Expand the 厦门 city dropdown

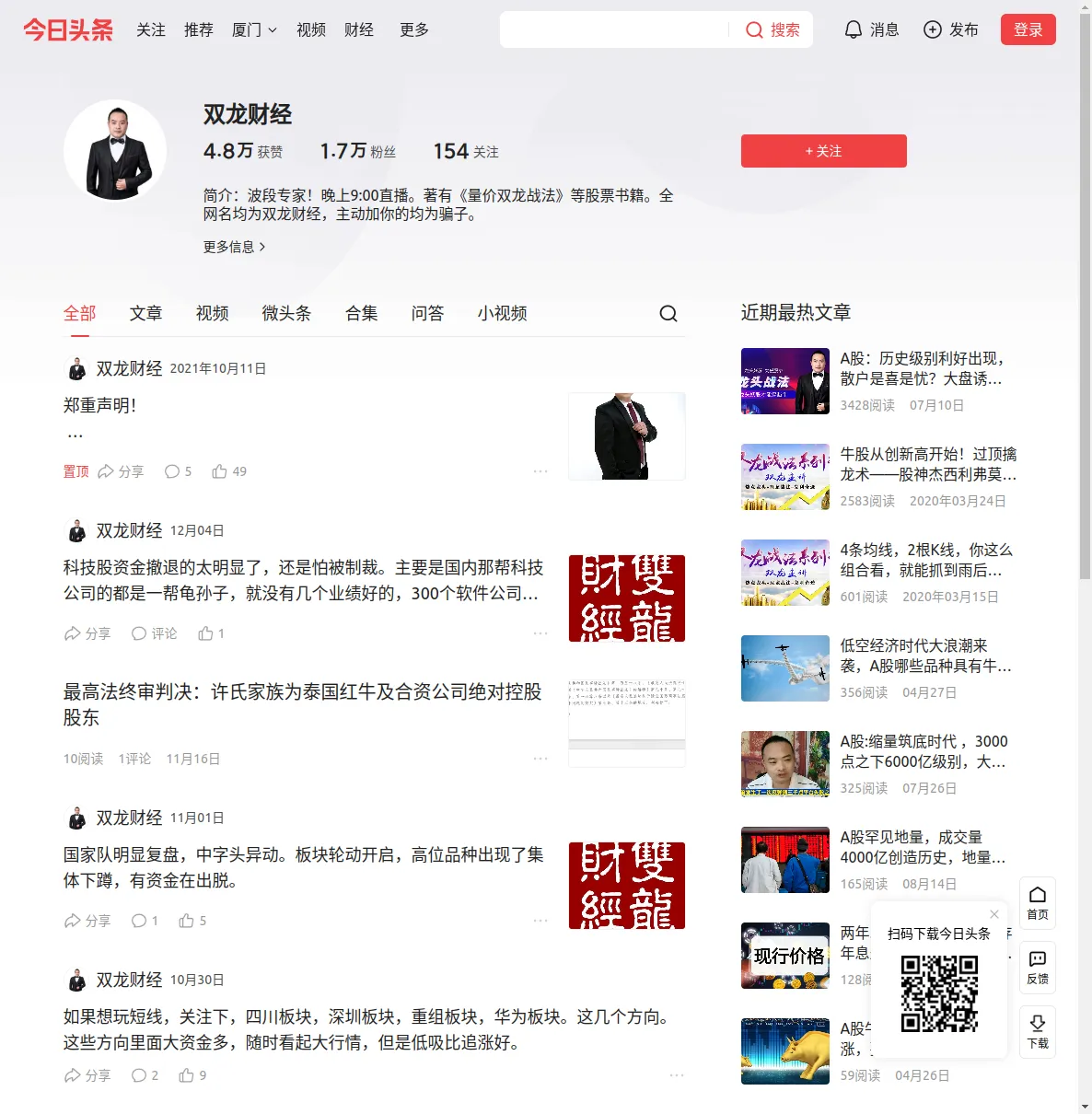[254, 29]
